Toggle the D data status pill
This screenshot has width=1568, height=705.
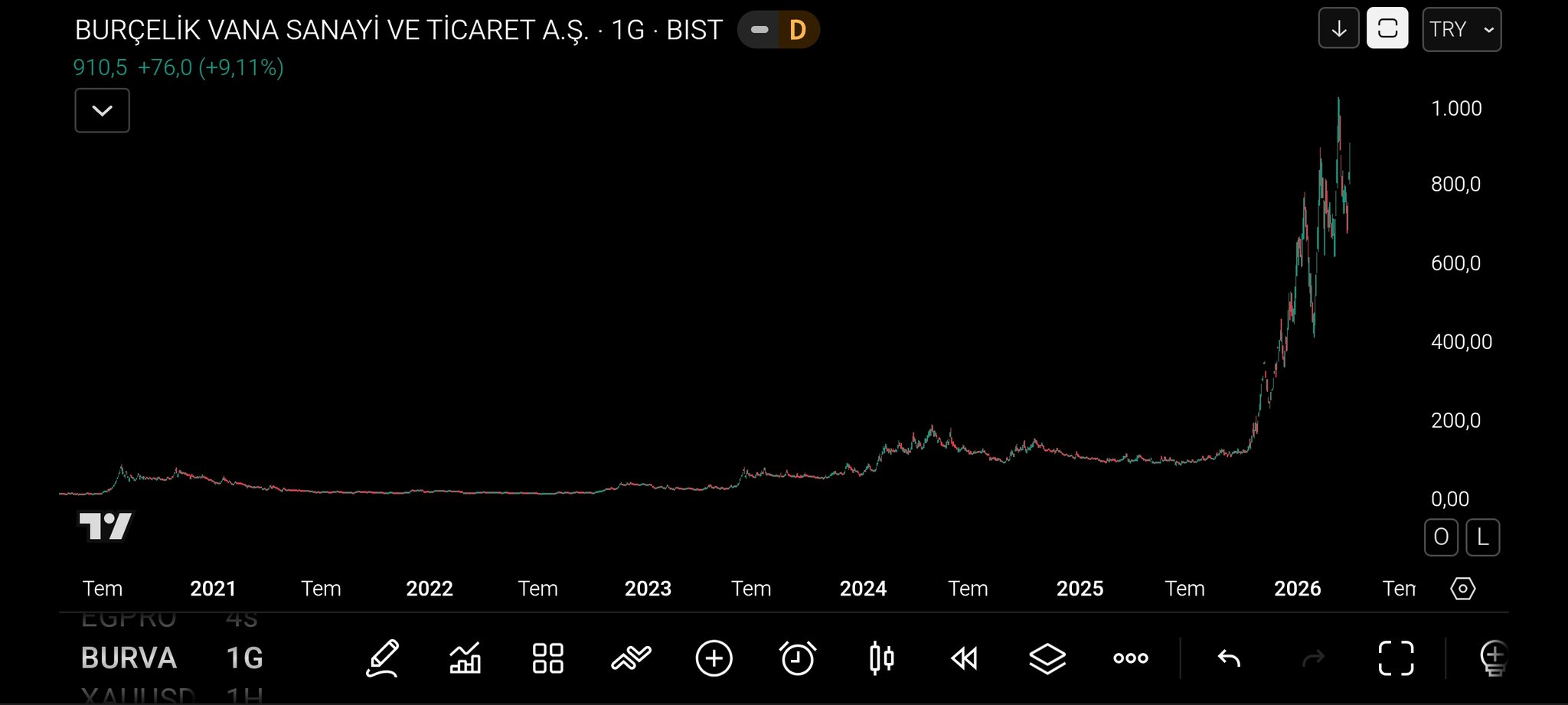coord(779,30)
